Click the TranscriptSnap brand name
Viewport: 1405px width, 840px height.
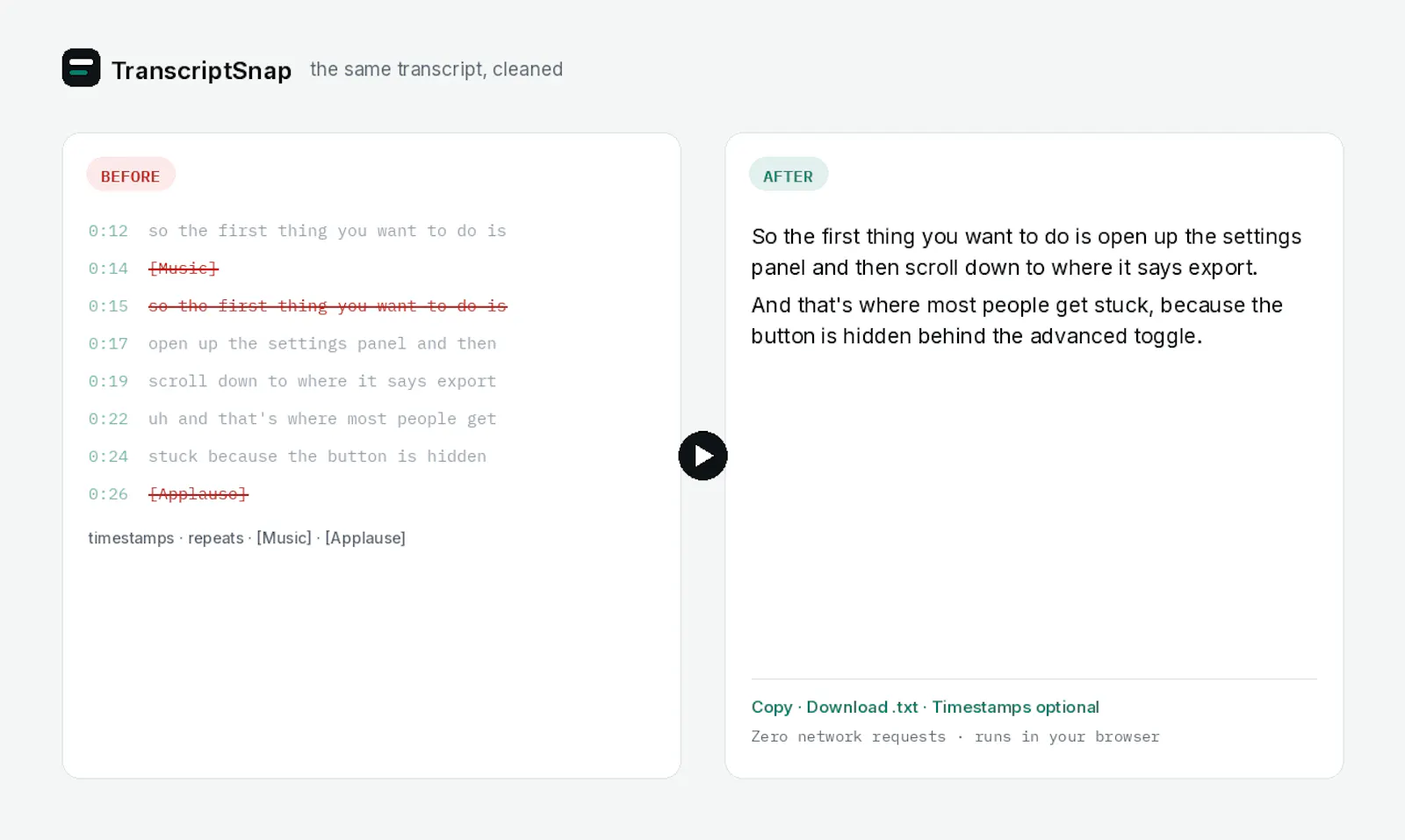point(201,70)
